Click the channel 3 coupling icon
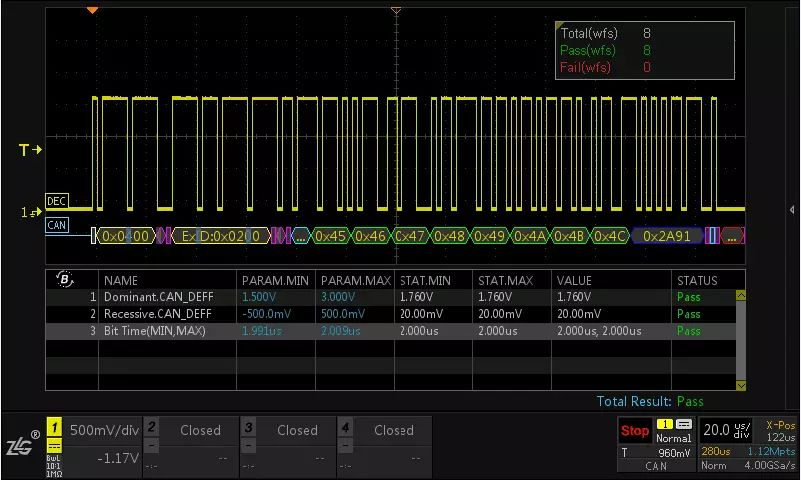This screenshot has width=801, height=480. click(x=248, y=446)
